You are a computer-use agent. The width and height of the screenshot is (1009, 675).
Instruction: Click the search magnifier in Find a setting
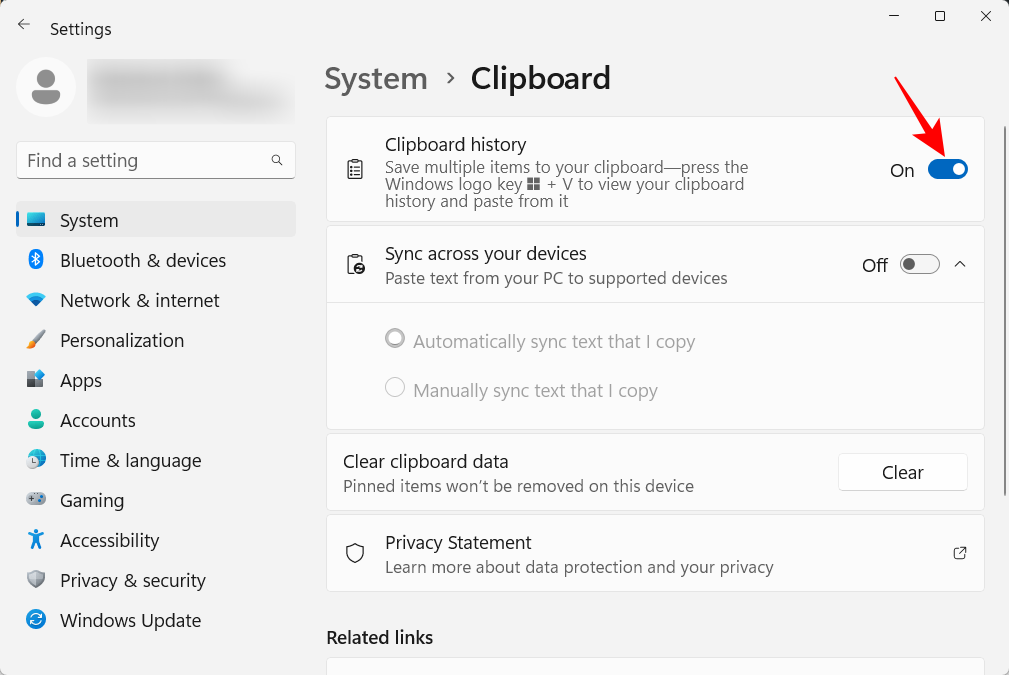276,160
